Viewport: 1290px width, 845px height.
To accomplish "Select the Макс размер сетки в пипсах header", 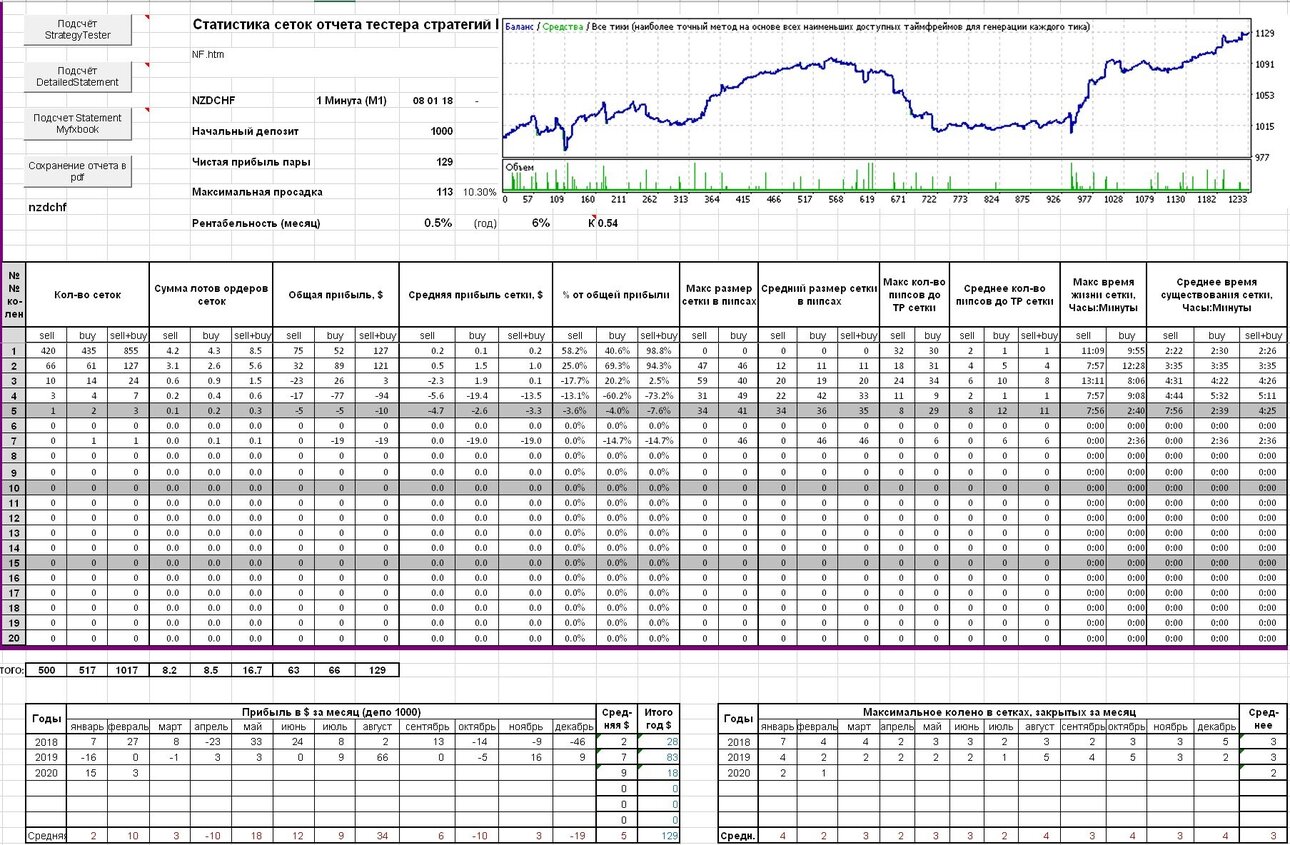I will pos(719,295).
